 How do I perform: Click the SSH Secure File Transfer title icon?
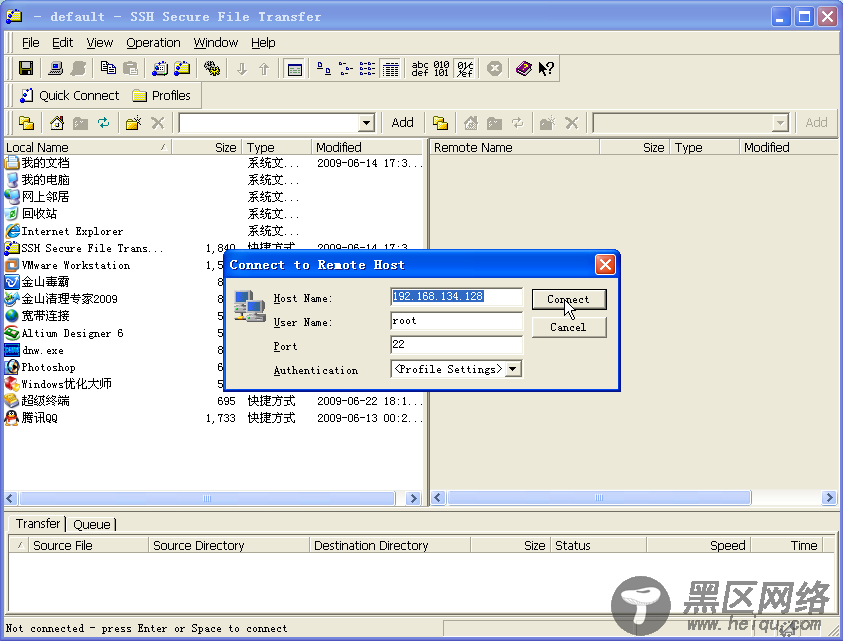tap(14, 16)
